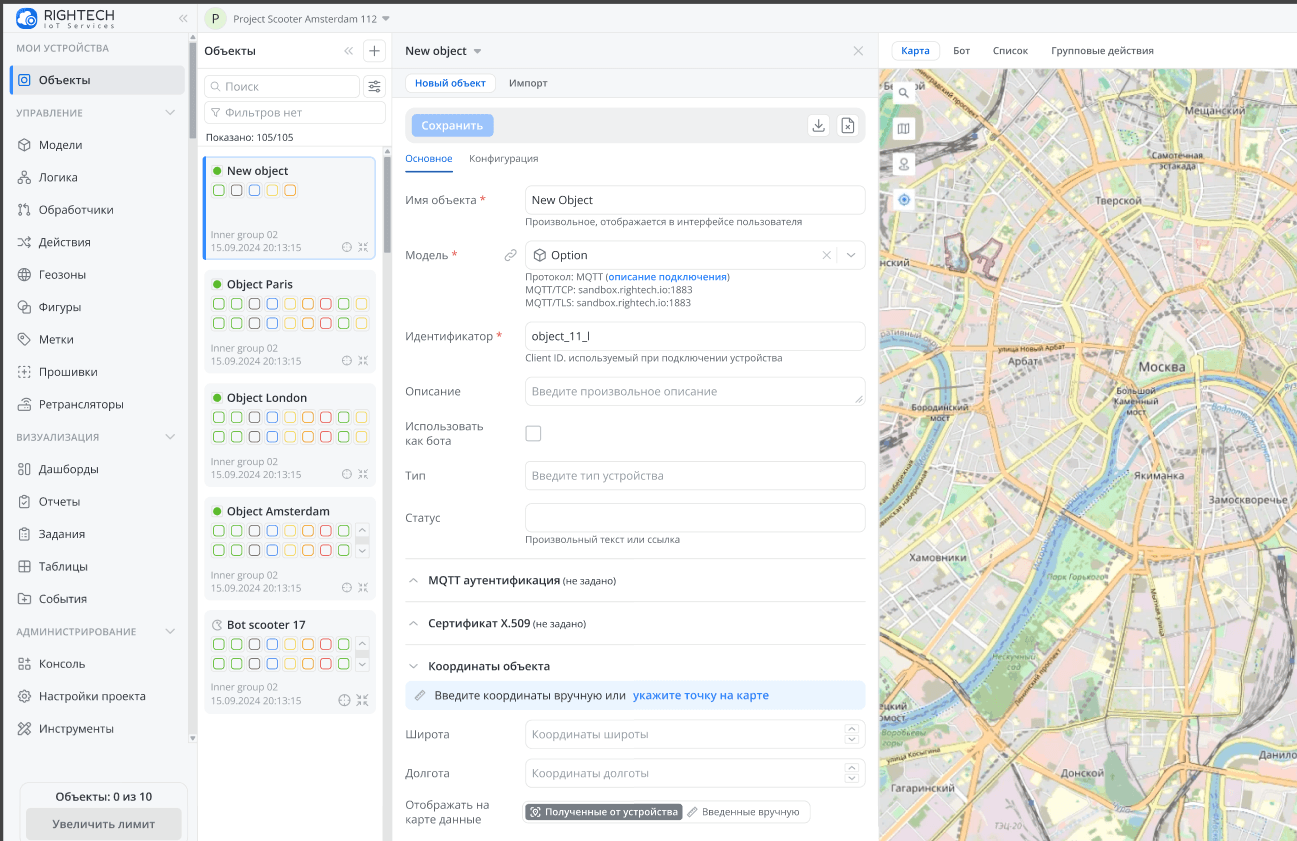Open the Модель Option dropdown arrow
This screenshot has width=1297, height=841.
pos(851,256)
